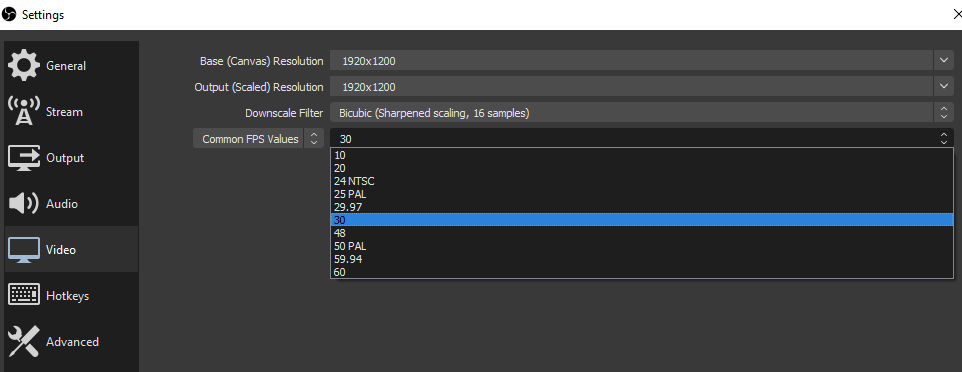Open the Common FPS Values type selector
962x372 pixels.
(258, 139)
